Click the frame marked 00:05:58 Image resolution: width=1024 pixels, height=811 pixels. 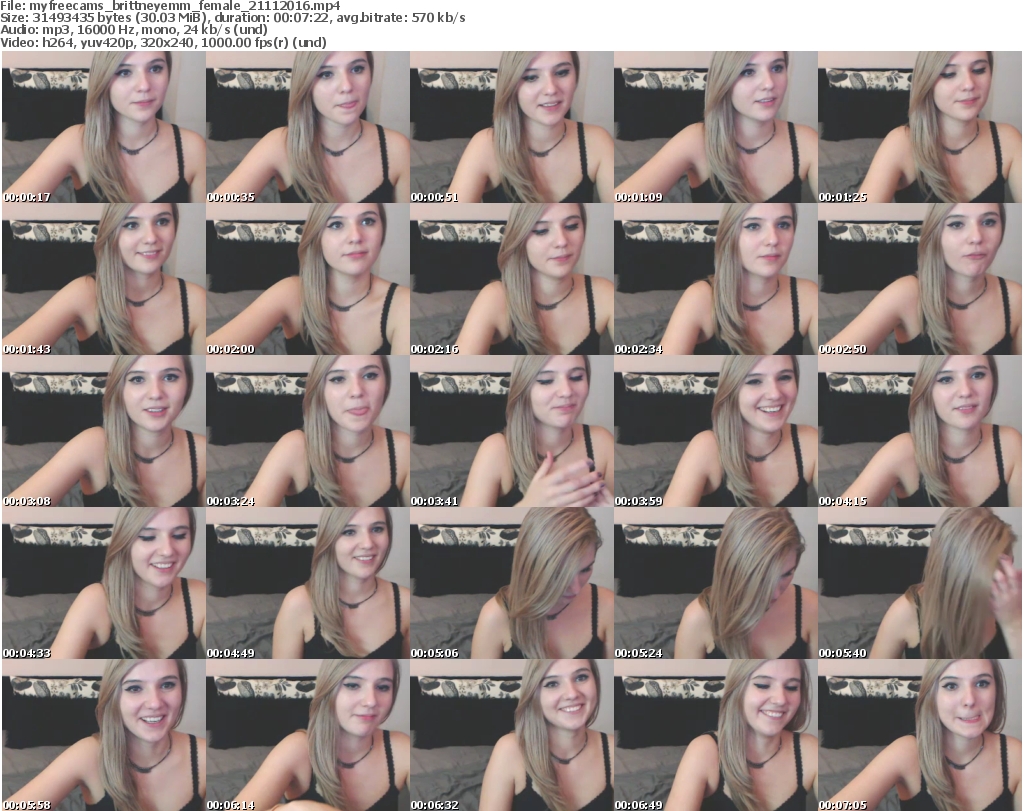[104, 735]
